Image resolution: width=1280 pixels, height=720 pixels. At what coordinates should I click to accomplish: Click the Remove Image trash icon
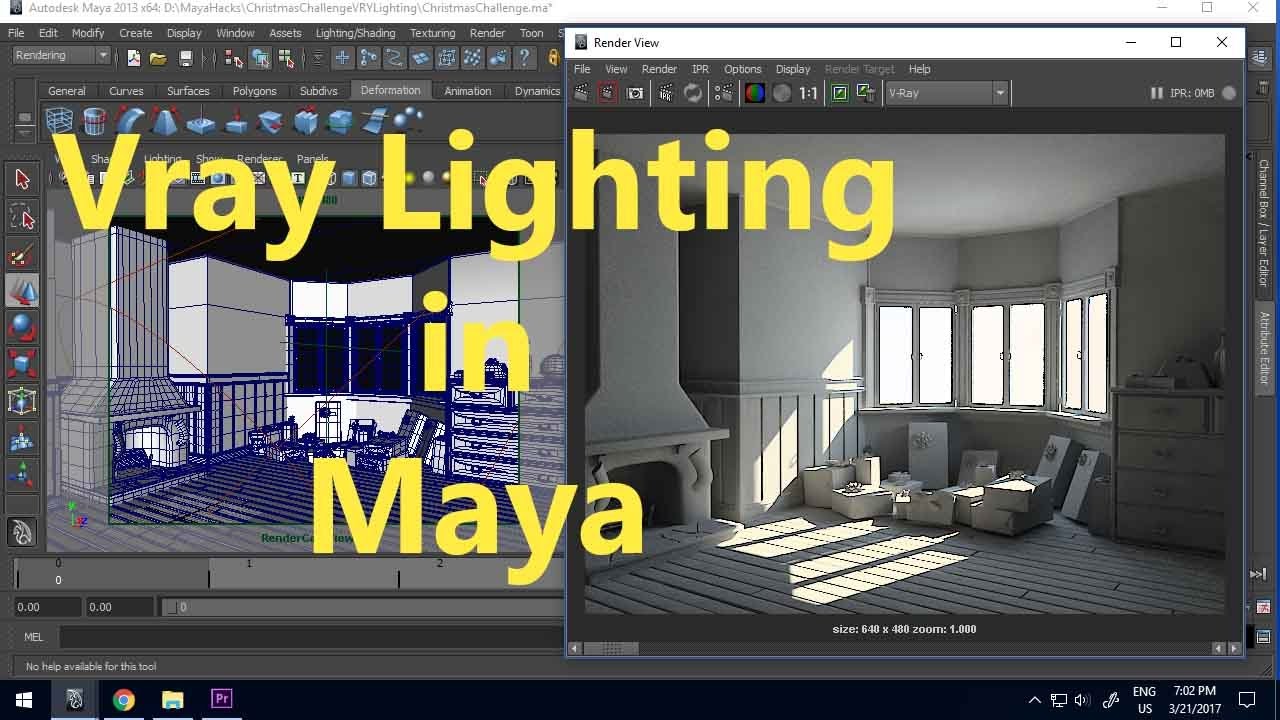pos(866,93)
